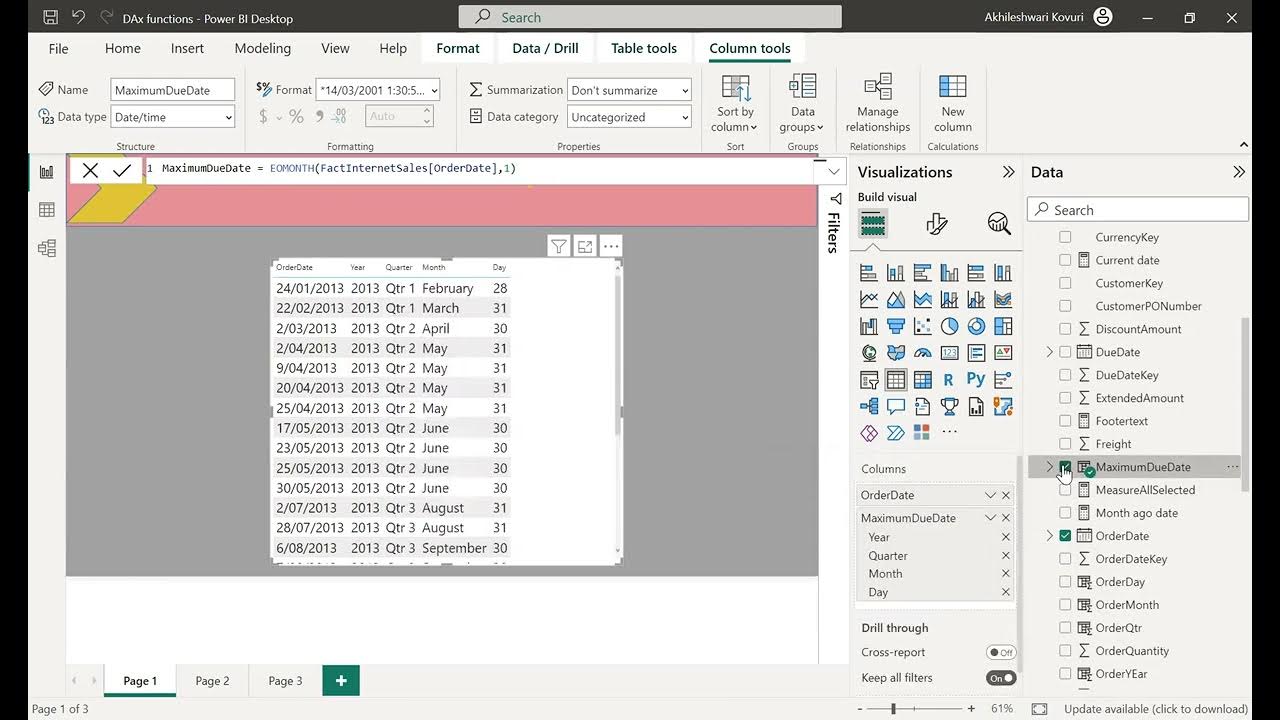This screenshot has width=1280, height=720.
Task: Uncheck the OrderDate field checkbox
Action: click(x=1065, y=536)
